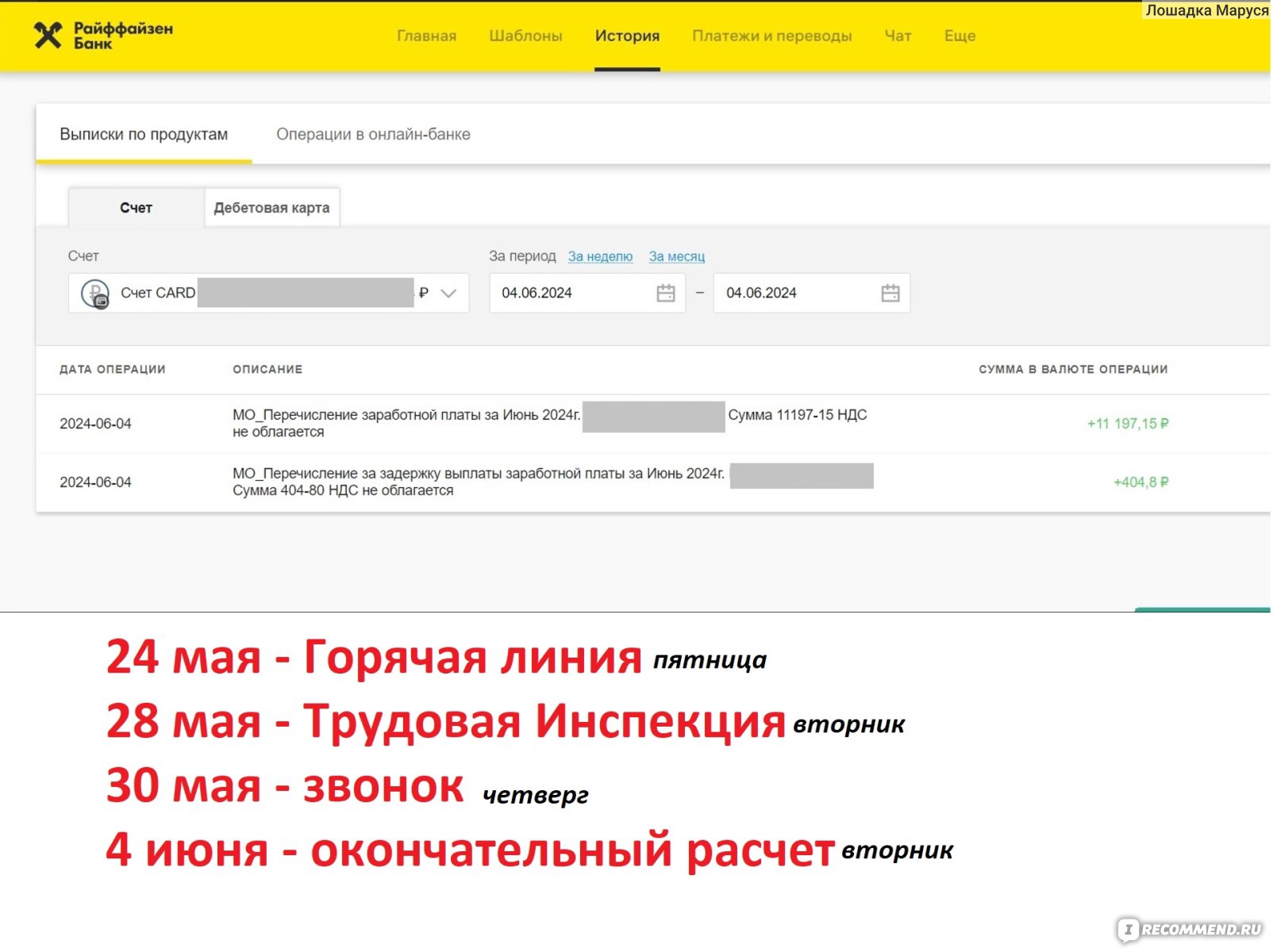This screenshot has height=952, width=1273.
Task: Click the За период label
Action: pos(522,256)
